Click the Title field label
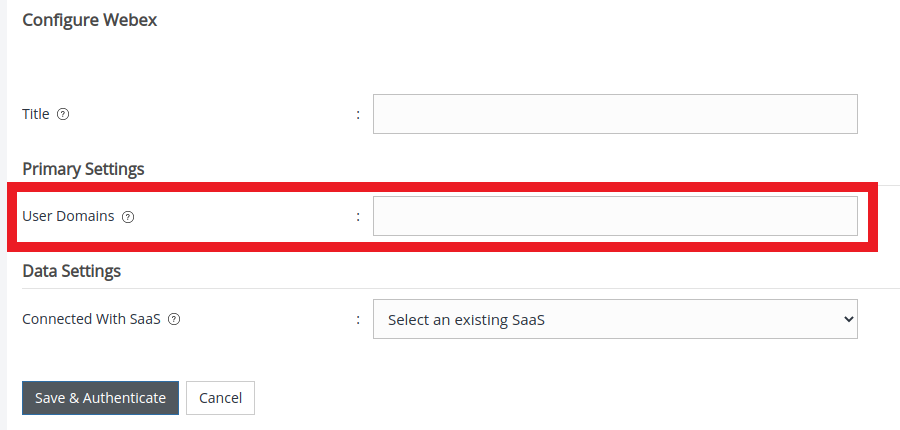This screenshot has width=900, height=430. 36,114
